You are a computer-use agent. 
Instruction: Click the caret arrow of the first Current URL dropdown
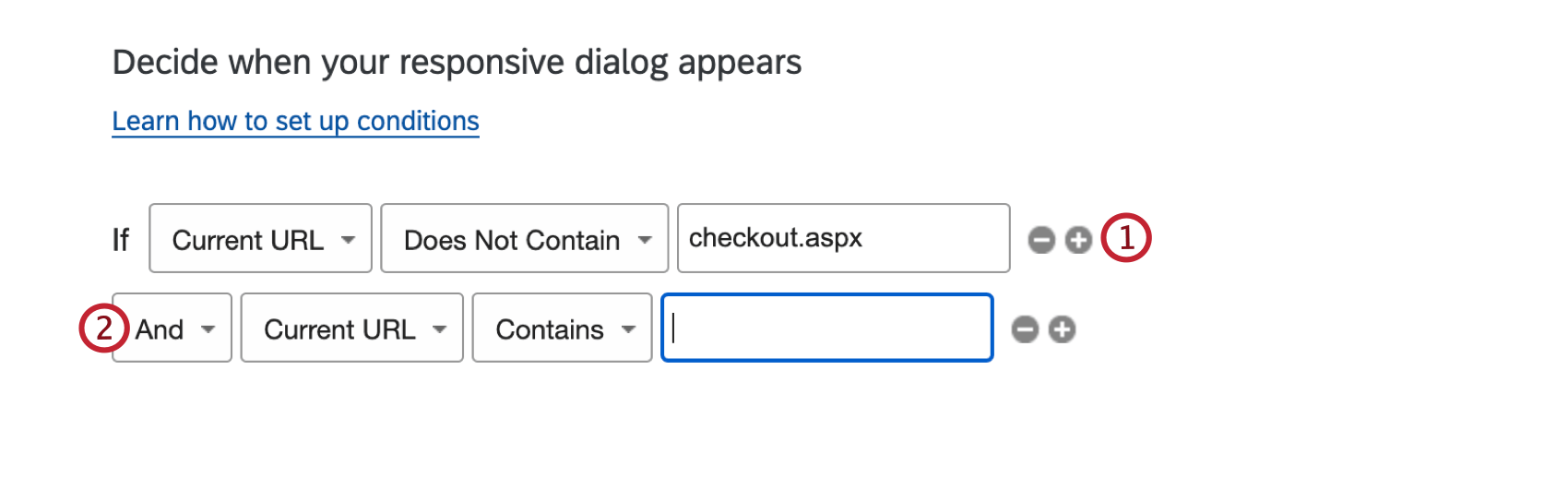point(348,240)
